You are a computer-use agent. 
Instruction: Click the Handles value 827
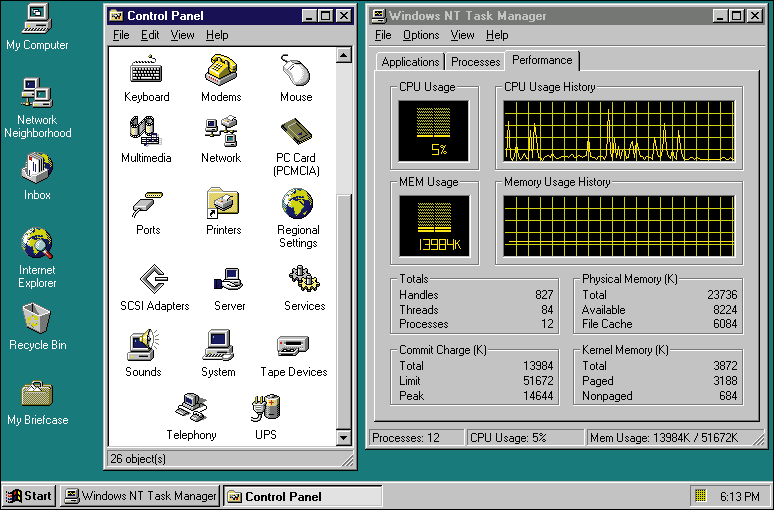[544, 295]
